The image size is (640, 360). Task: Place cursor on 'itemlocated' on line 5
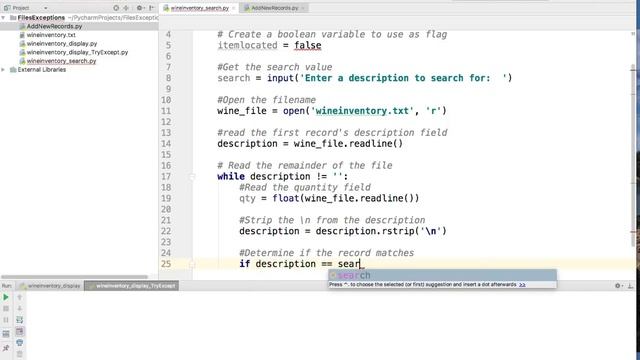pyautogui.click(x=247, y=45)
